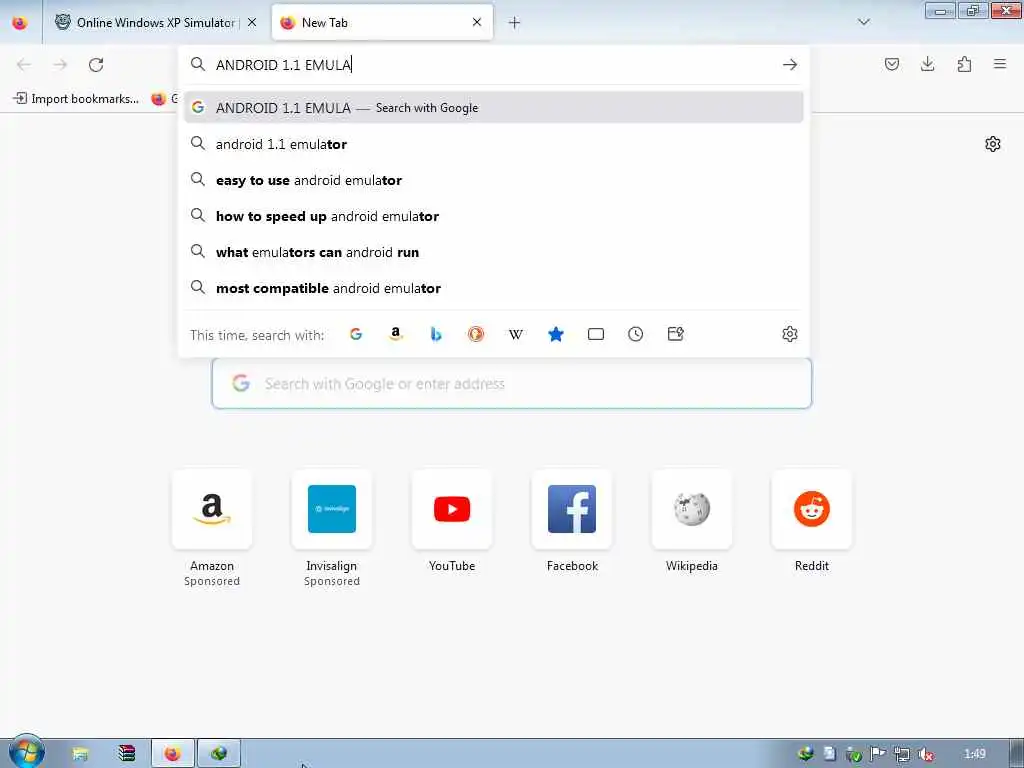Viewport: 1024px width, 768px height.
Task: Choose suggestion 'how to speed up android emulator'
Action: (493, 216)
